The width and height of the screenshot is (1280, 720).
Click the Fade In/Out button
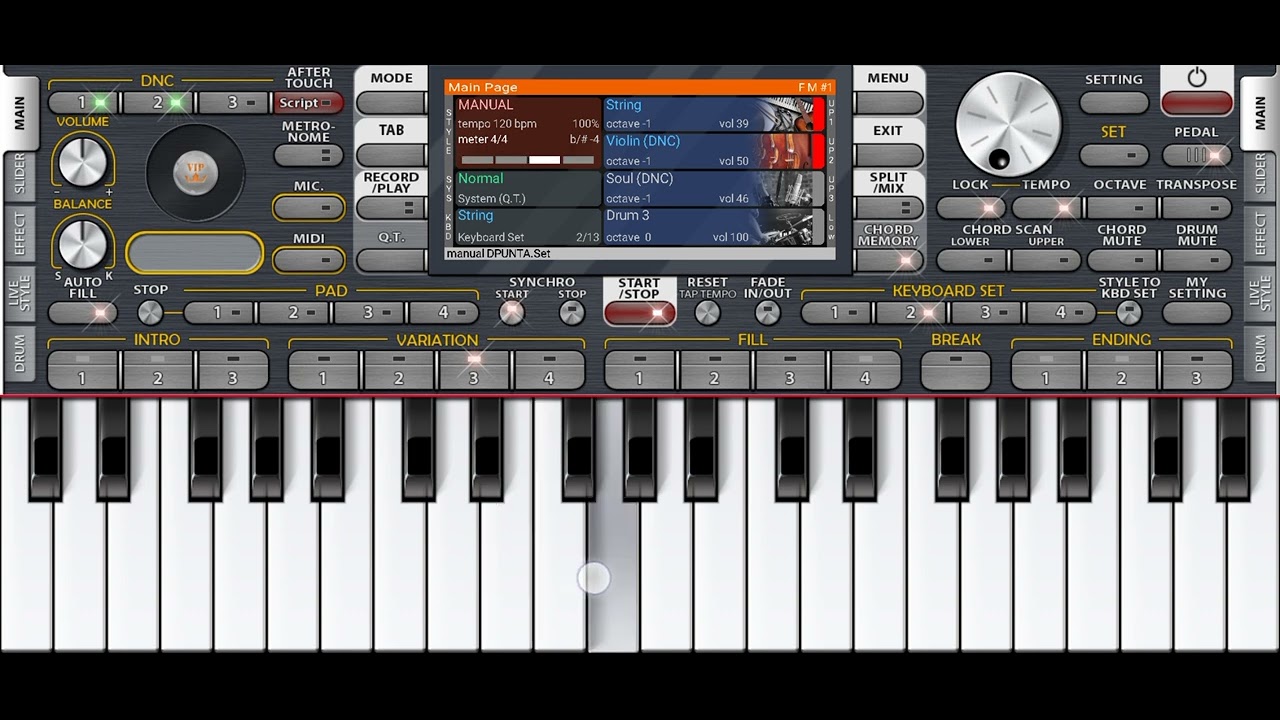coord(767,313)
